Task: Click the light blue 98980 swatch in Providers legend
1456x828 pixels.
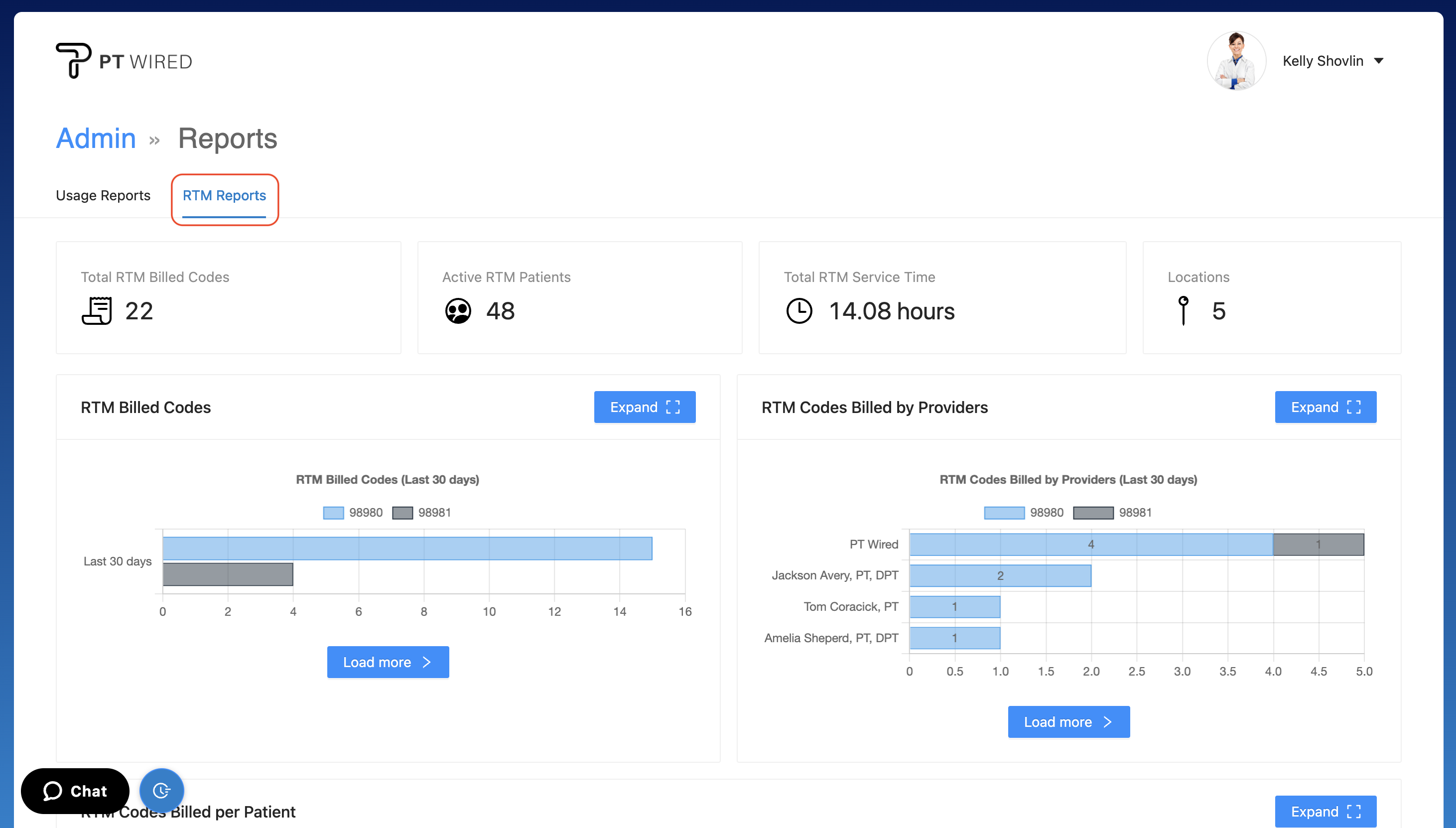Action: [x=1004, y=512]
